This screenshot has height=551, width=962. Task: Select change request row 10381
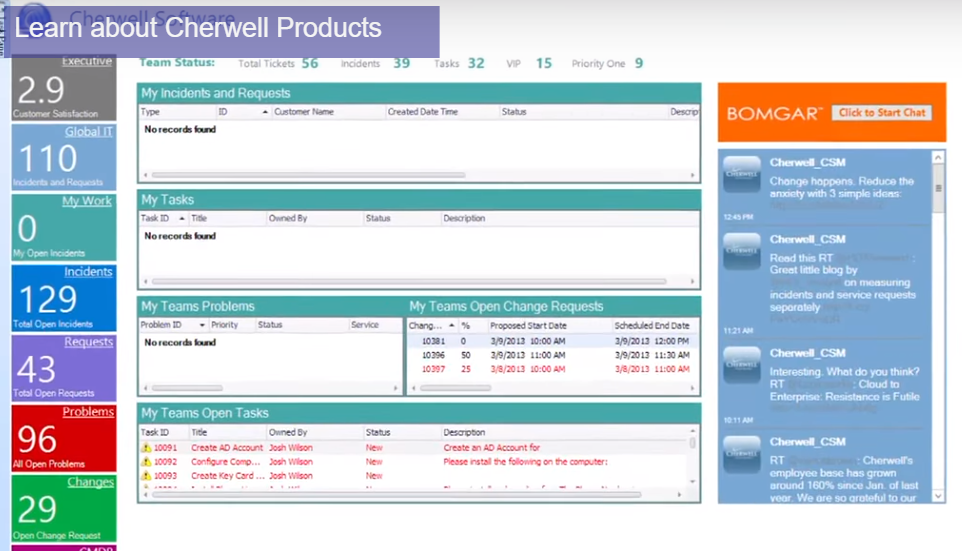552,341
